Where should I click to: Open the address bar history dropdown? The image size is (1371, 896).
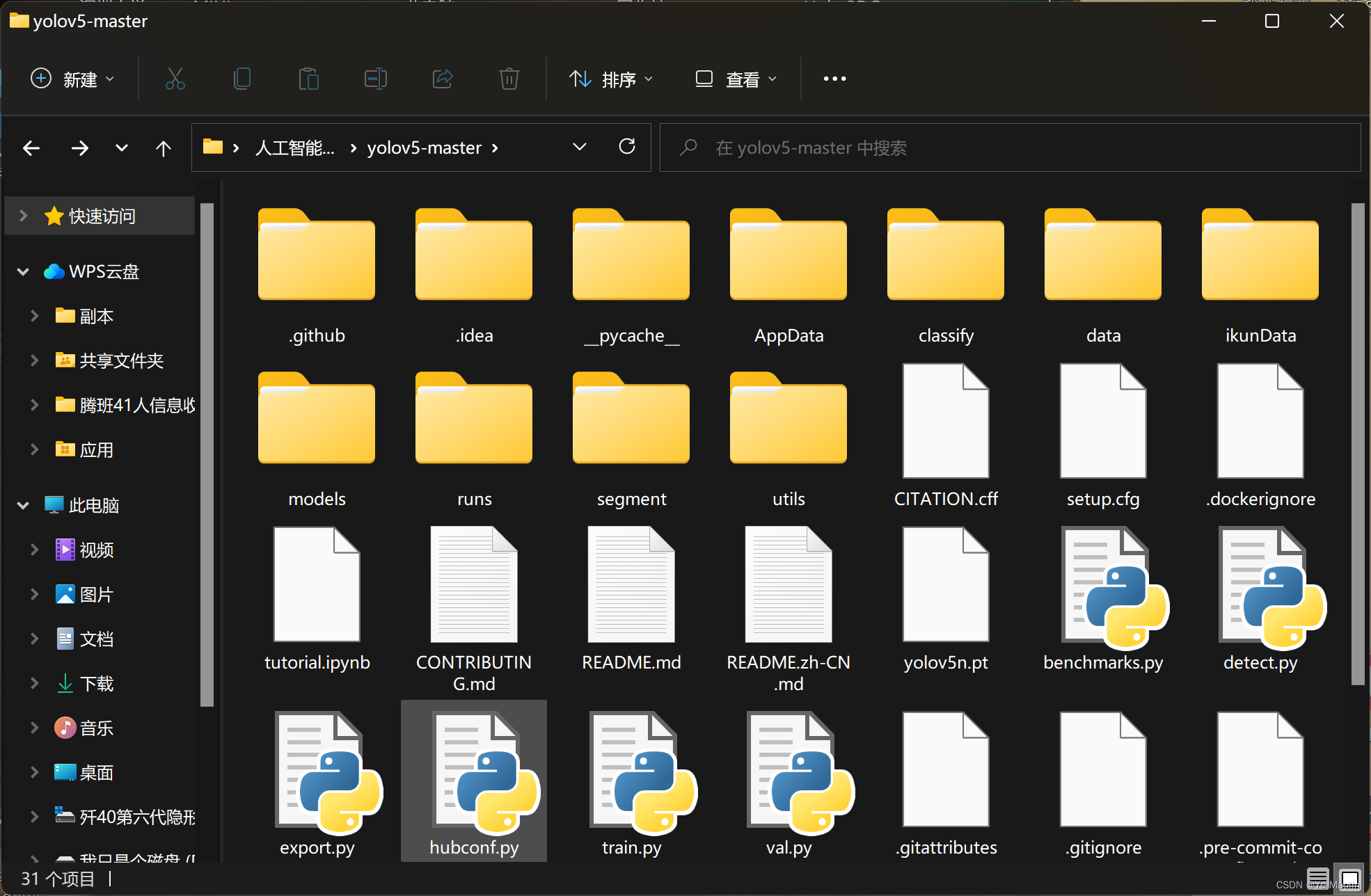point(579,147)
